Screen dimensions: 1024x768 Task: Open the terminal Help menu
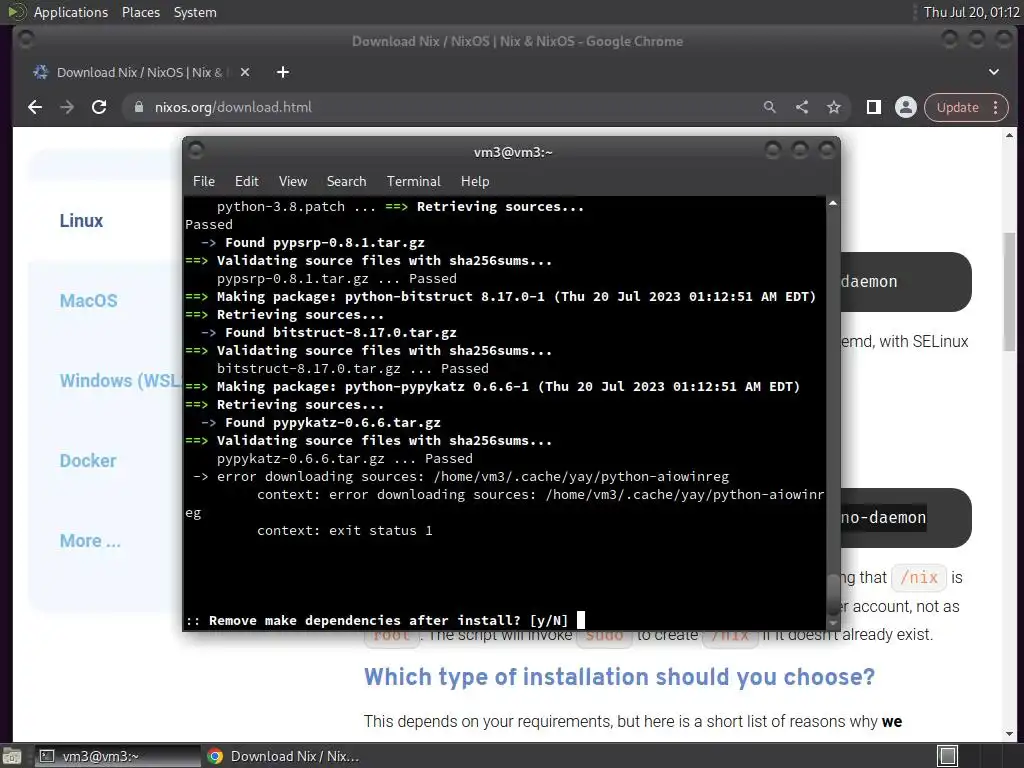475,182
